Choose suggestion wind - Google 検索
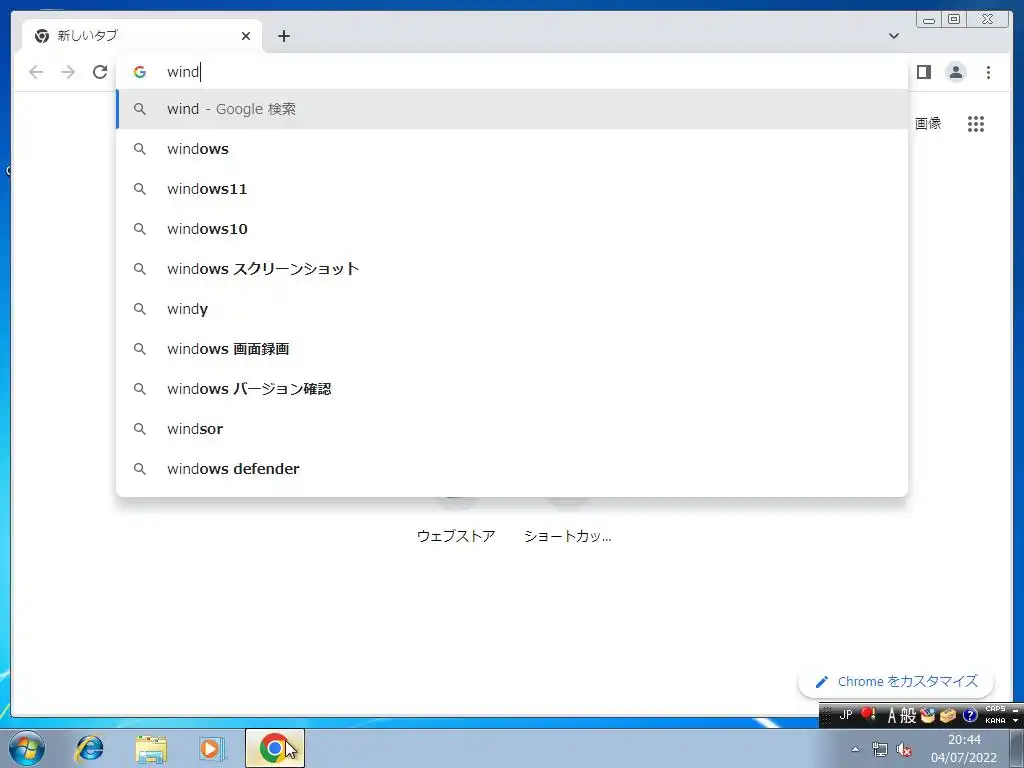Screen dimensions: 1024x768 point(513,109)
